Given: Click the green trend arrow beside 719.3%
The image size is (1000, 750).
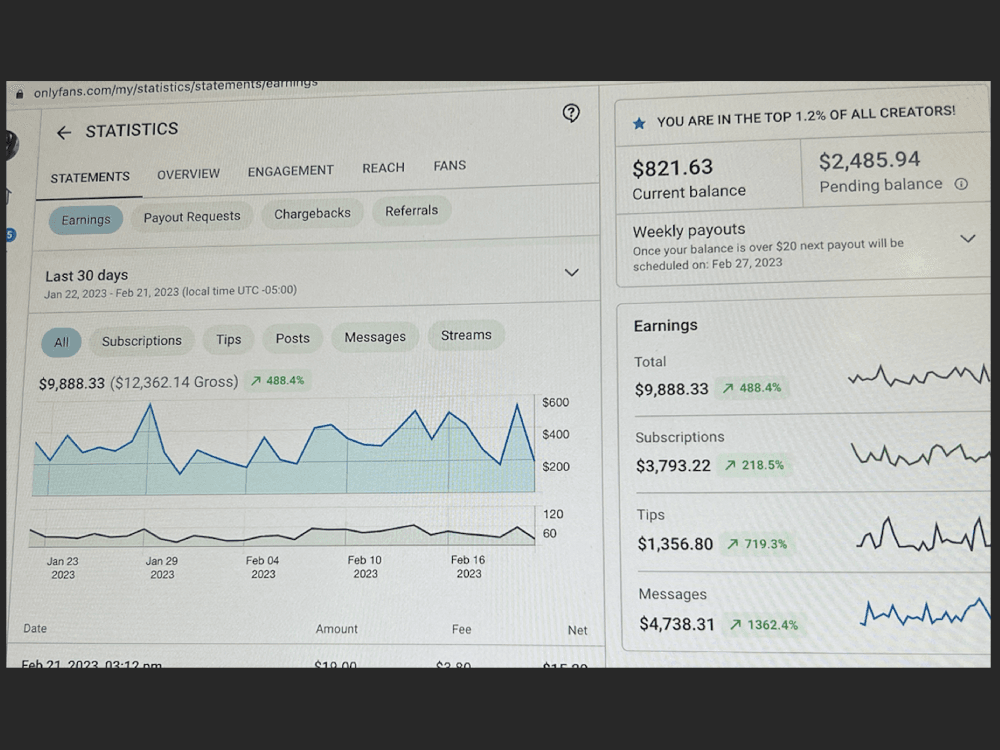Looking at the screenshot, I should point(733,544).
